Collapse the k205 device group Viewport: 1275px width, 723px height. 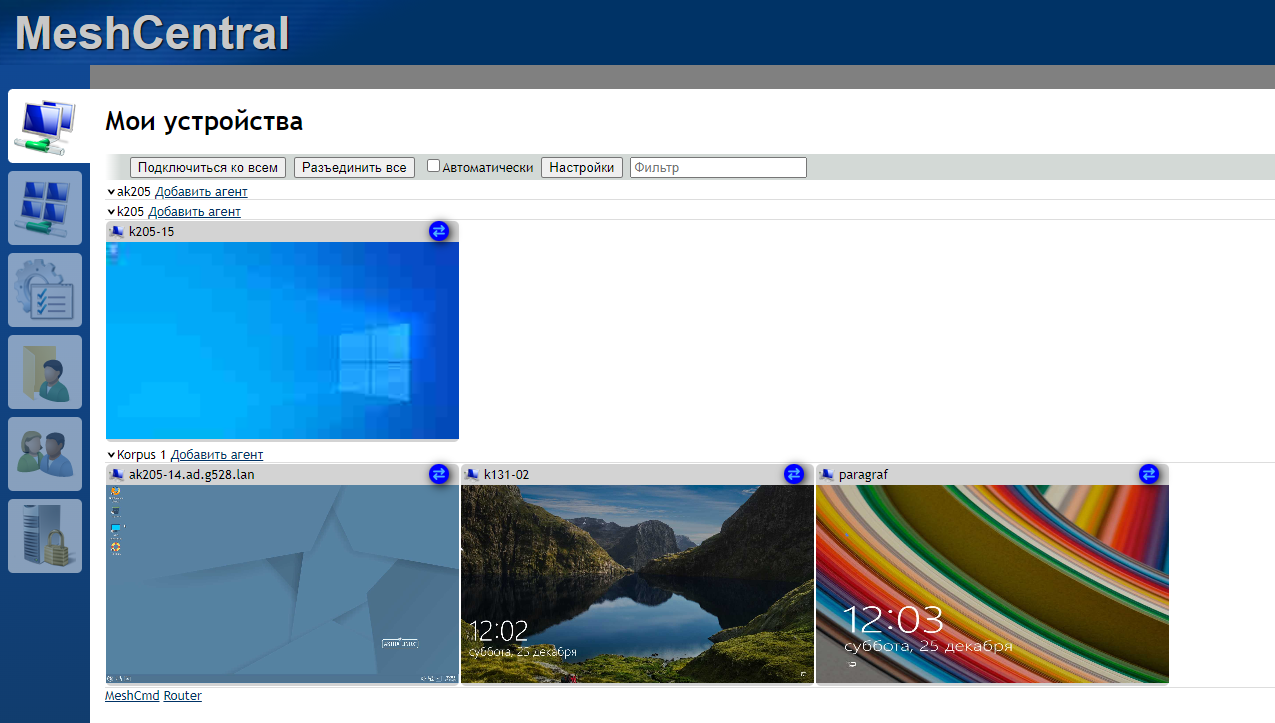tap(111, 211)
